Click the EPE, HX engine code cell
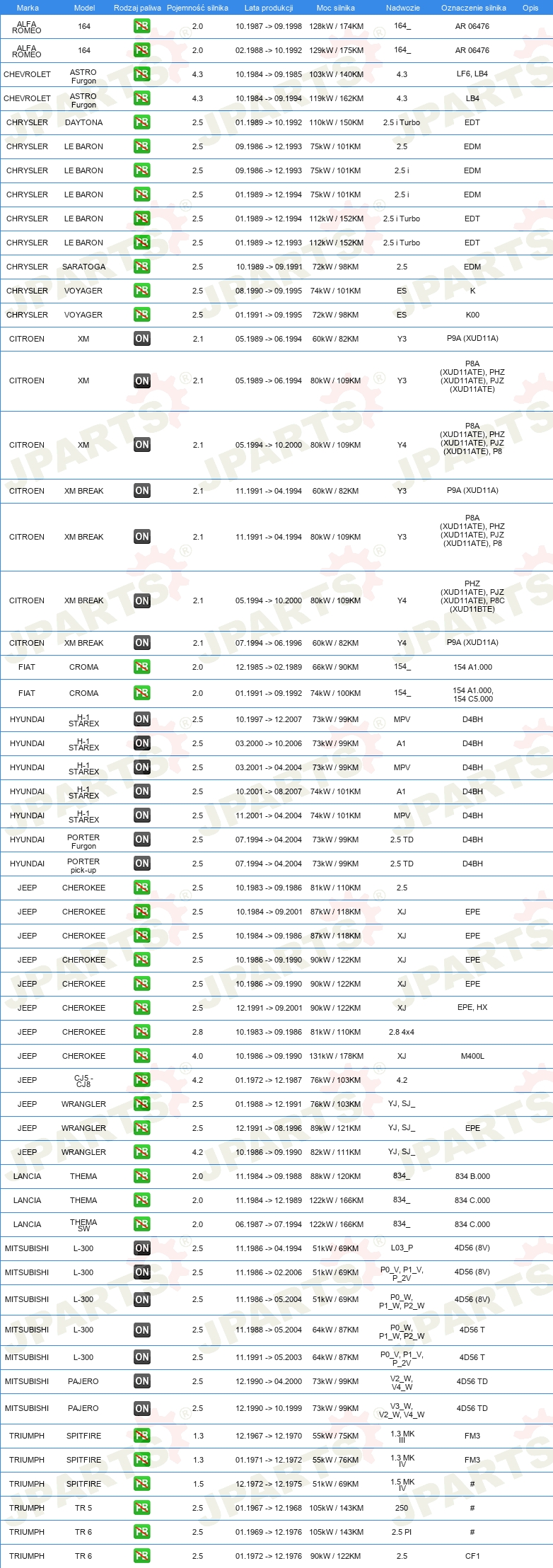Viewport: 553px width, 1568px height. 472,1007
